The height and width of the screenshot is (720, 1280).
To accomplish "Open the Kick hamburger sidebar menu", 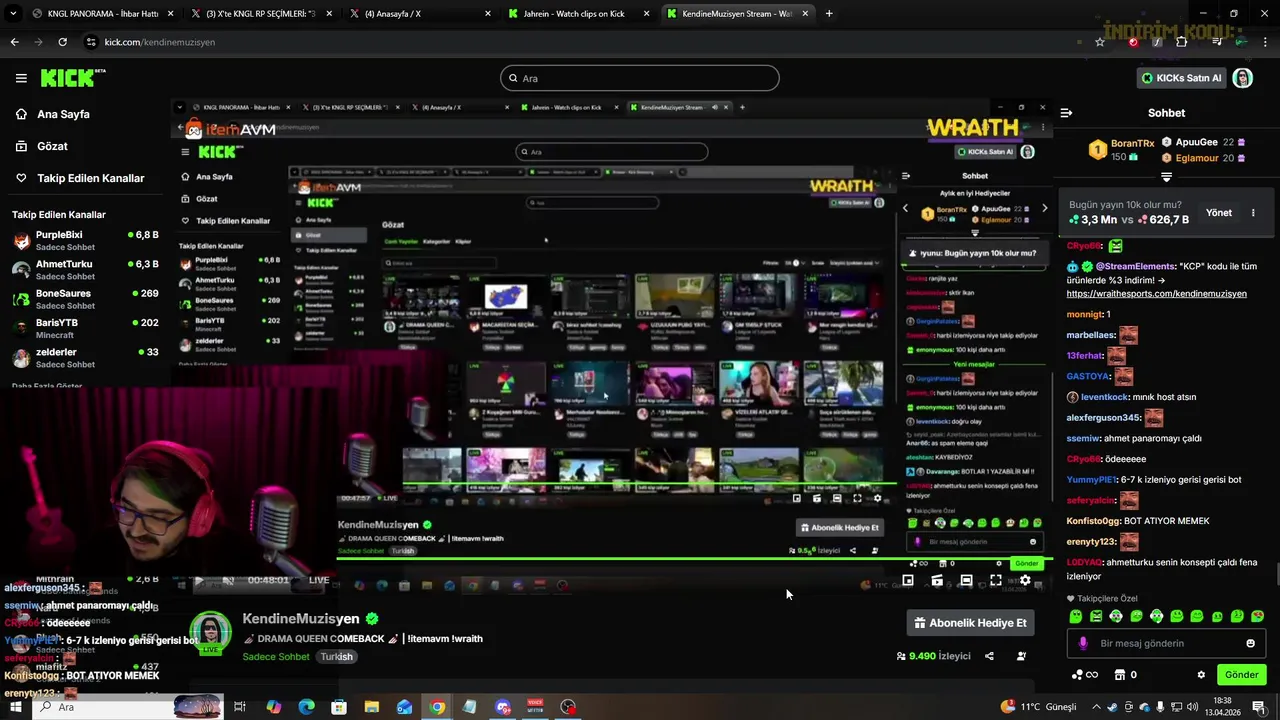I will click(x=21, y=78).
